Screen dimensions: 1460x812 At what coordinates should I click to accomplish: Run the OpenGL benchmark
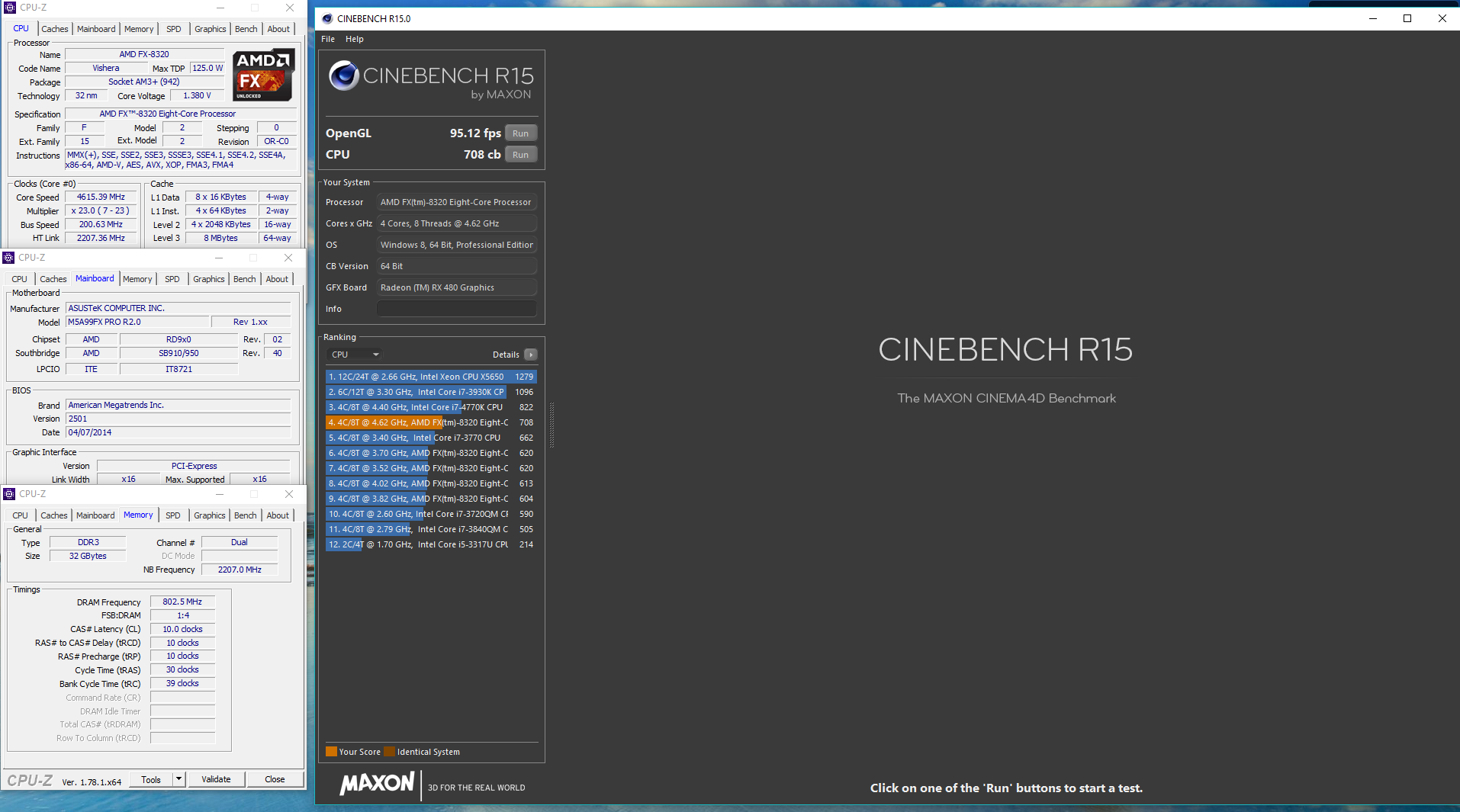[520, 133]
